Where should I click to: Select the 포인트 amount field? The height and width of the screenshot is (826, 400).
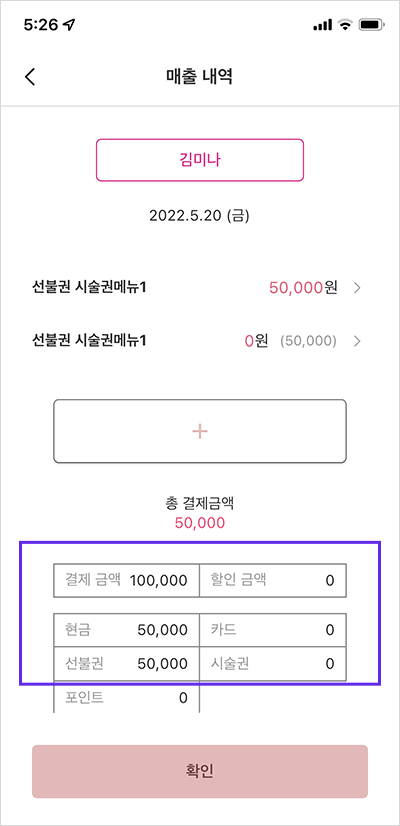coord(126,697)
